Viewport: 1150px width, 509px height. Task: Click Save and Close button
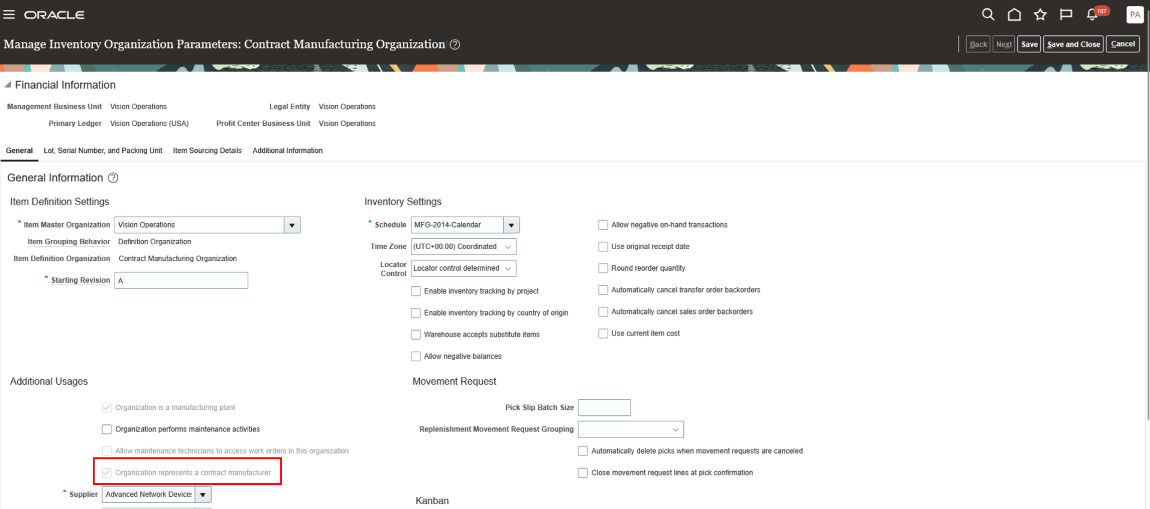[x=1074, y=44]
